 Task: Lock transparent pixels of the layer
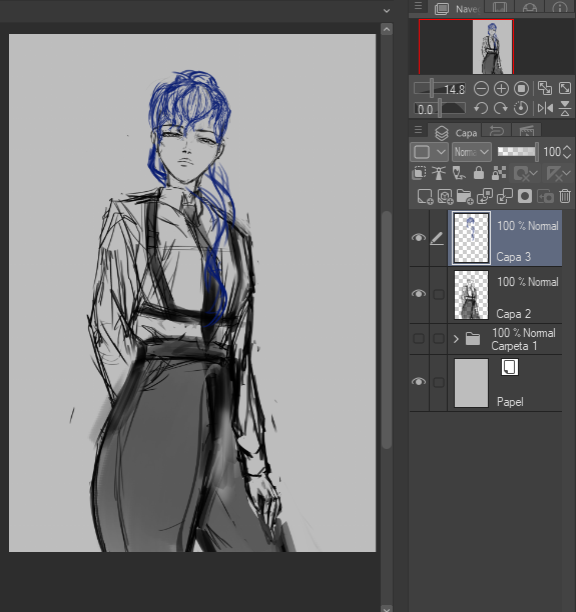(x=499, y=173)
